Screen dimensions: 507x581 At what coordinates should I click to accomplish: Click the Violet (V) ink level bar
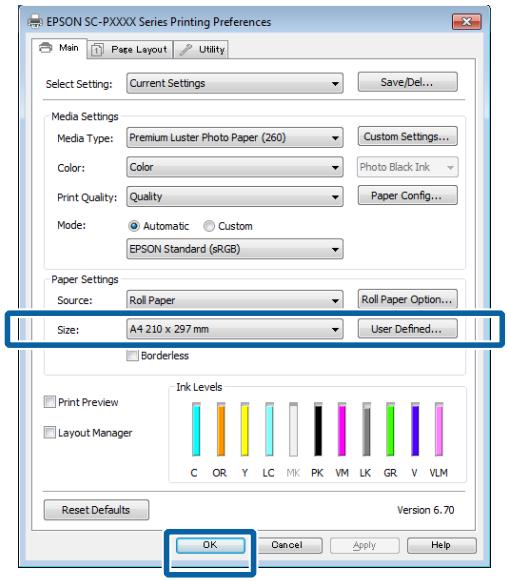pos(415,429)
